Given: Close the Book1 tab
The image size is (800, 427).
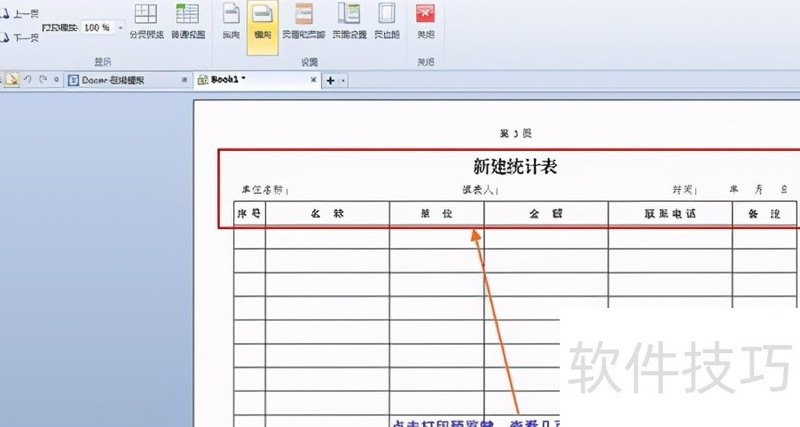Looking at the screenshot, I should tap(313, 80).
